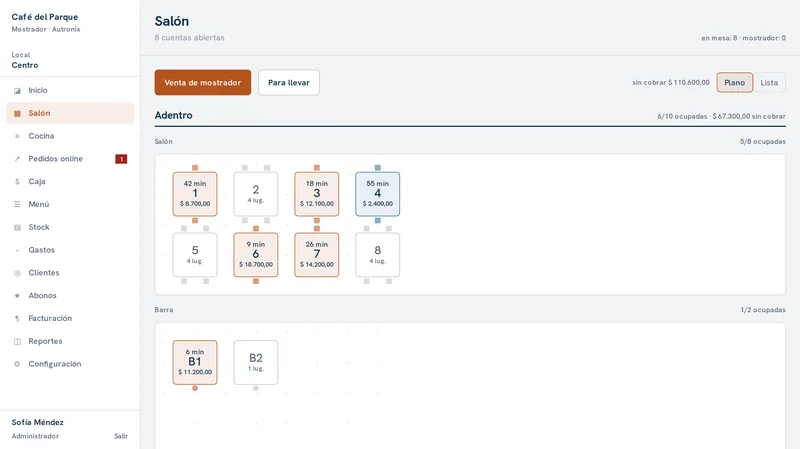The image size is (800, 449).
Task: Click the Salón sidebar icon
Action: (x=17, y=113)
